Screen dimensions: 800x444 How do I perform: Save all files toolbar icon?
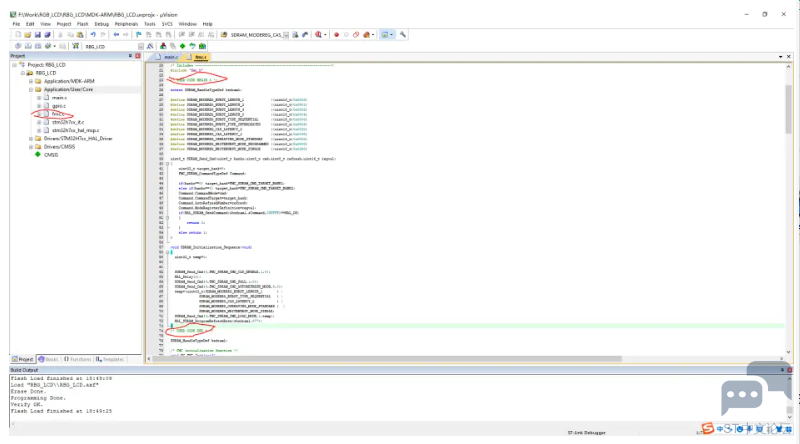(x=47, y=35)
